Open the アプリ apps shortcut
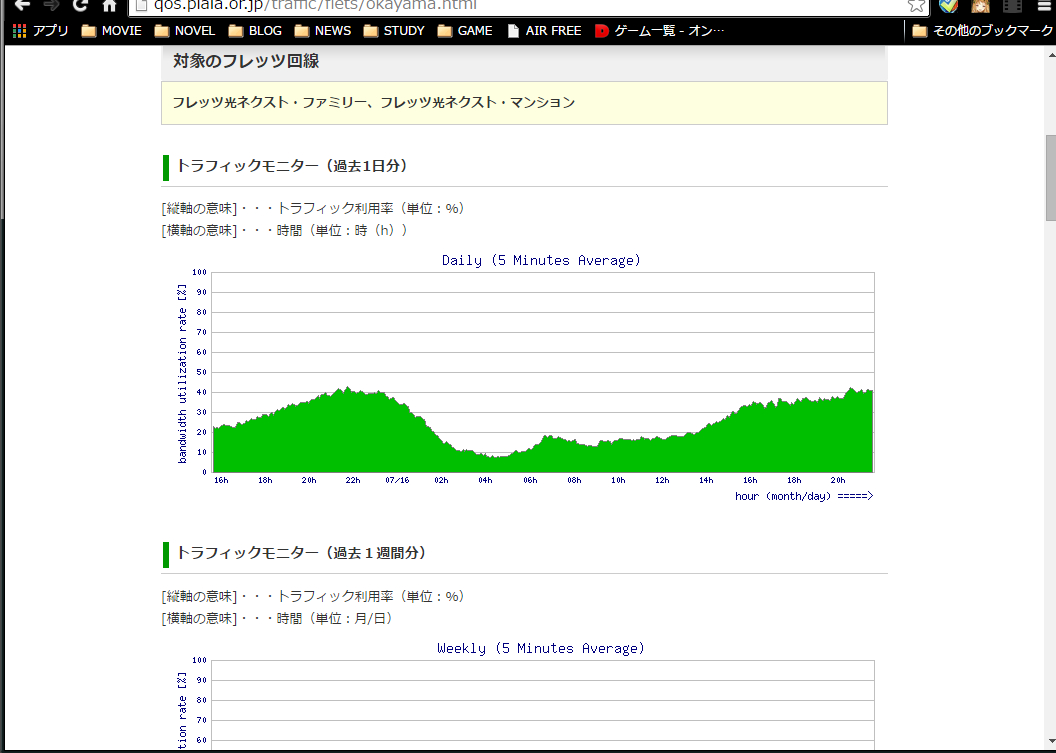The height and width of the screenshot is (753, 1056). pyautogui.click(x=41, y=31)
